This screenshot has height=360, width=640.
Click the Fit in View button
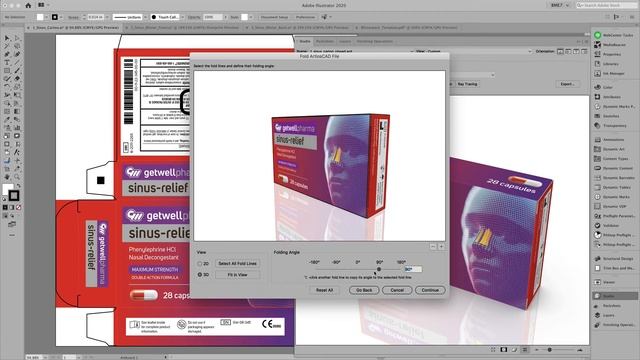pyautogui.click(x=238, y=275)
